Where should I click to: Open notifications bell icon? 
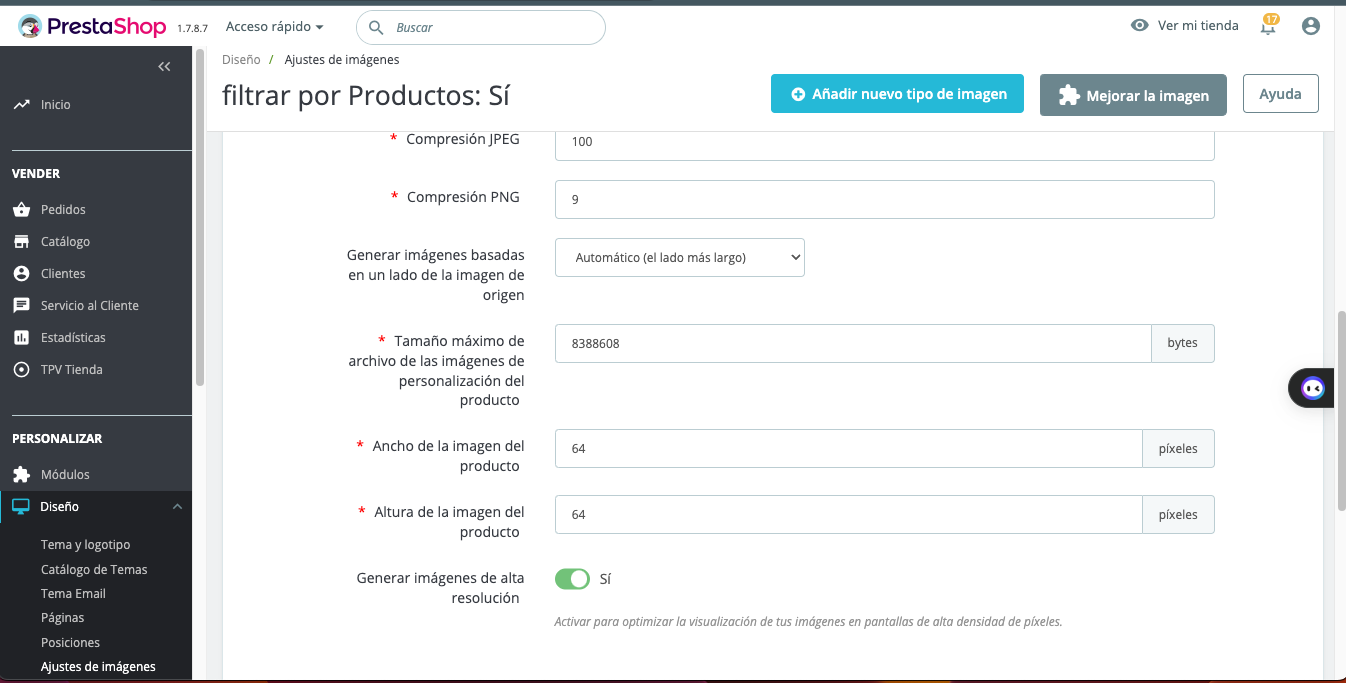(x=1268, y=27)
